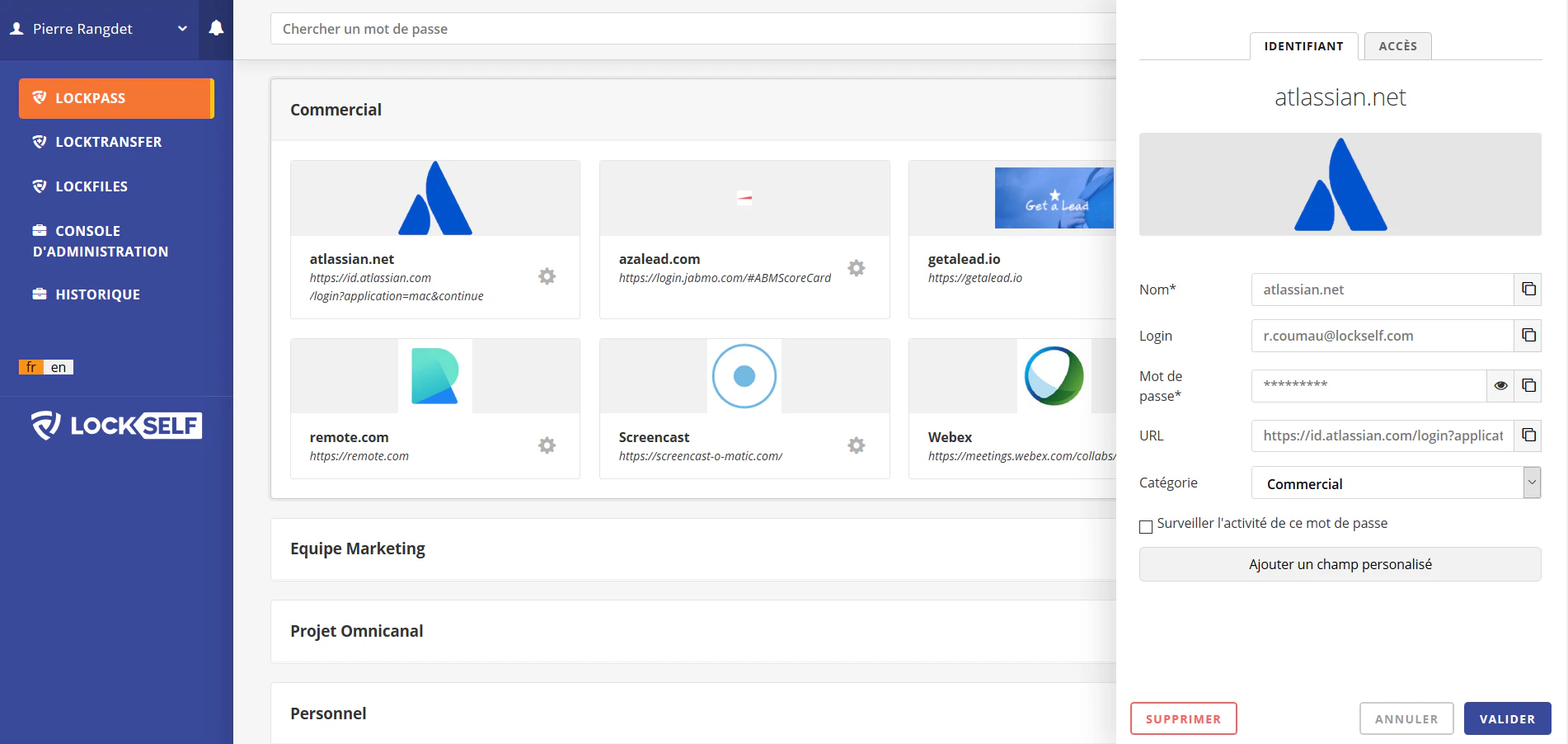Viewport: 1568px width, 744px height.
Task: Click the azalead.com card title
Action: [660, 259]
